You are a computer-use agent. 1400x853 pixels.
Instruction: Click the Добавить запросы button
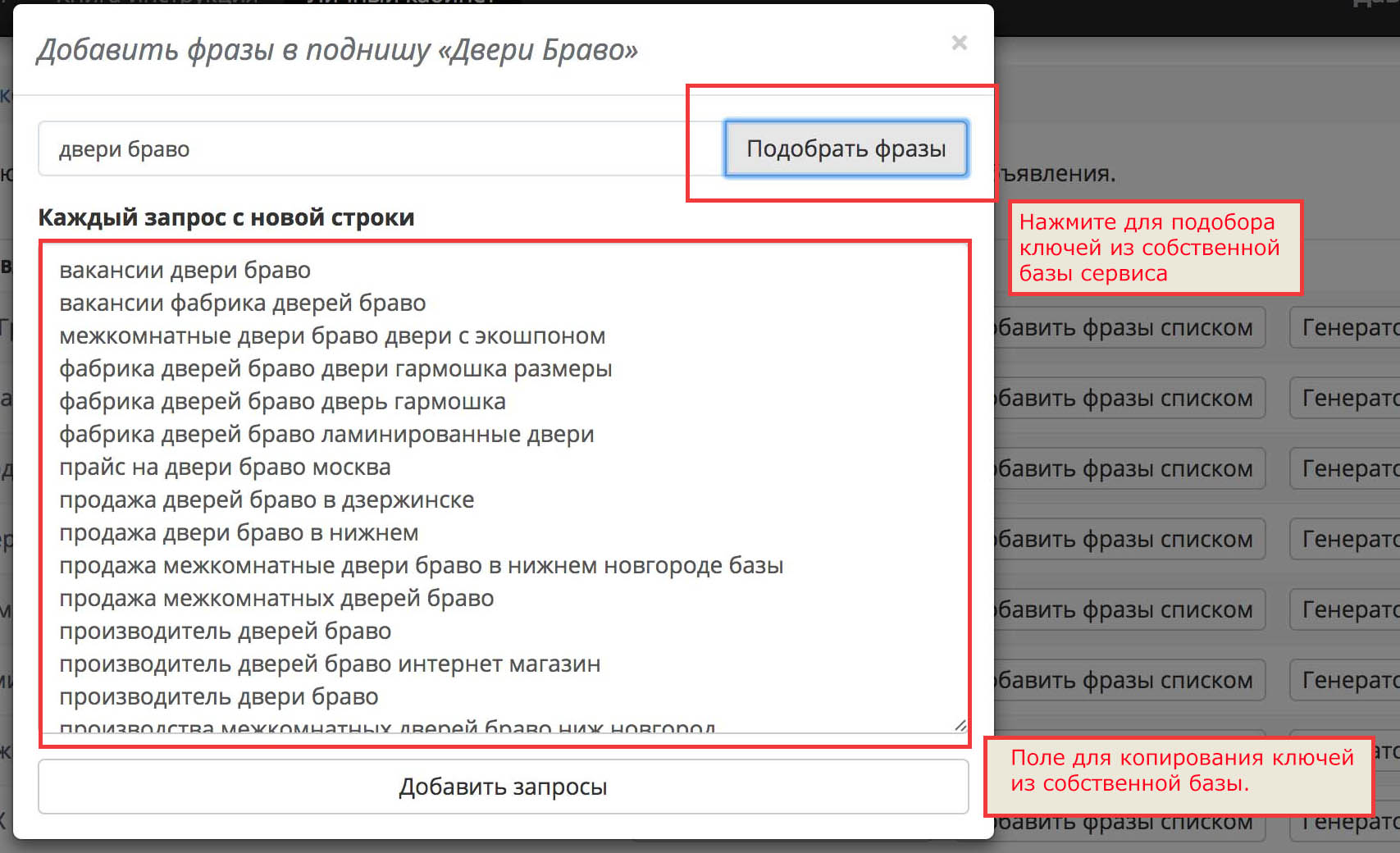[x=504, y=787]
